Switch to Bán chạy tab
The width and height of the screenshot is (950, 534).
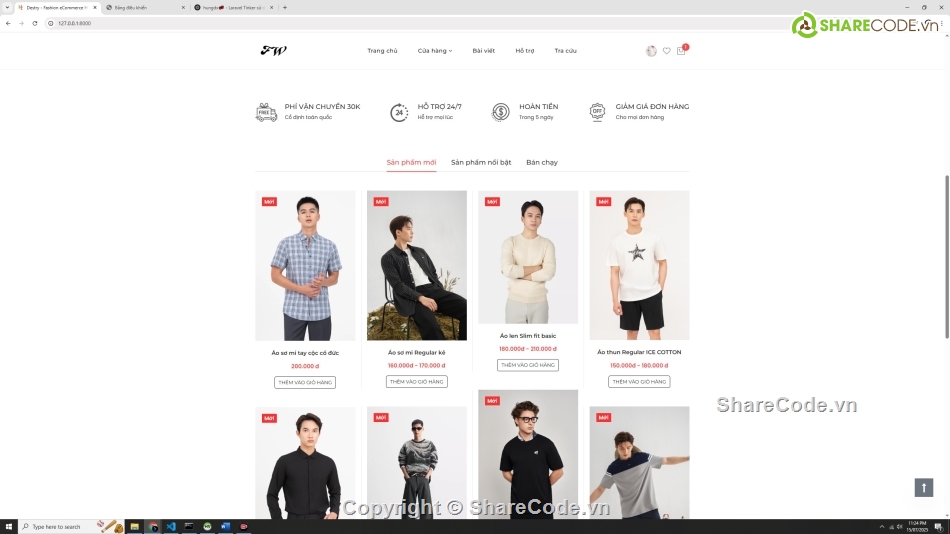(x=542, y=162)
